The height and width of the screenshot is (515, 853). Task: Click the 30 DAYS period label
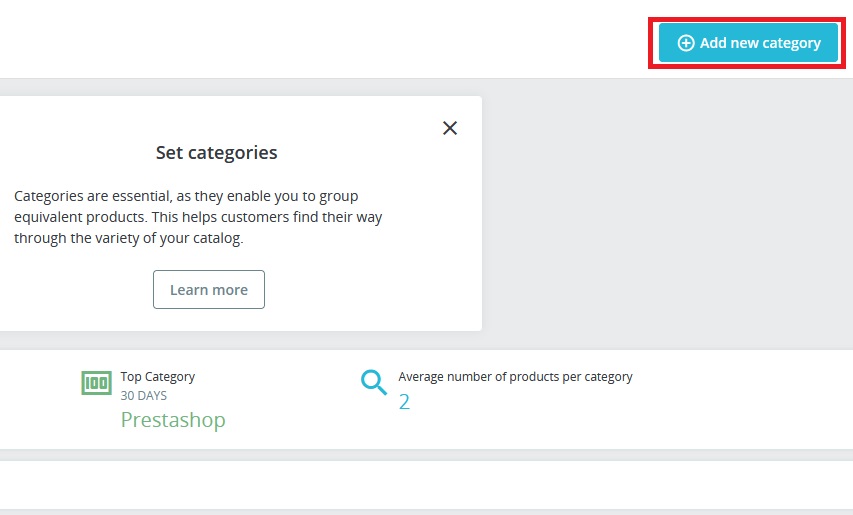144,395
